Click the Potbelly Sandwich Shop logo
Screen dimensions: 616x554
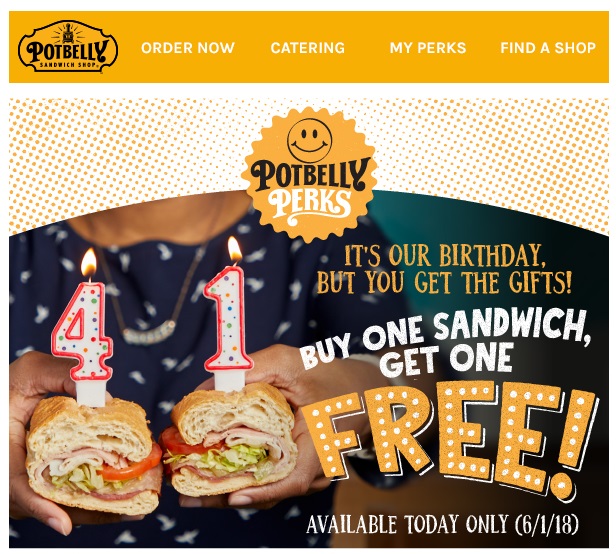68,47
